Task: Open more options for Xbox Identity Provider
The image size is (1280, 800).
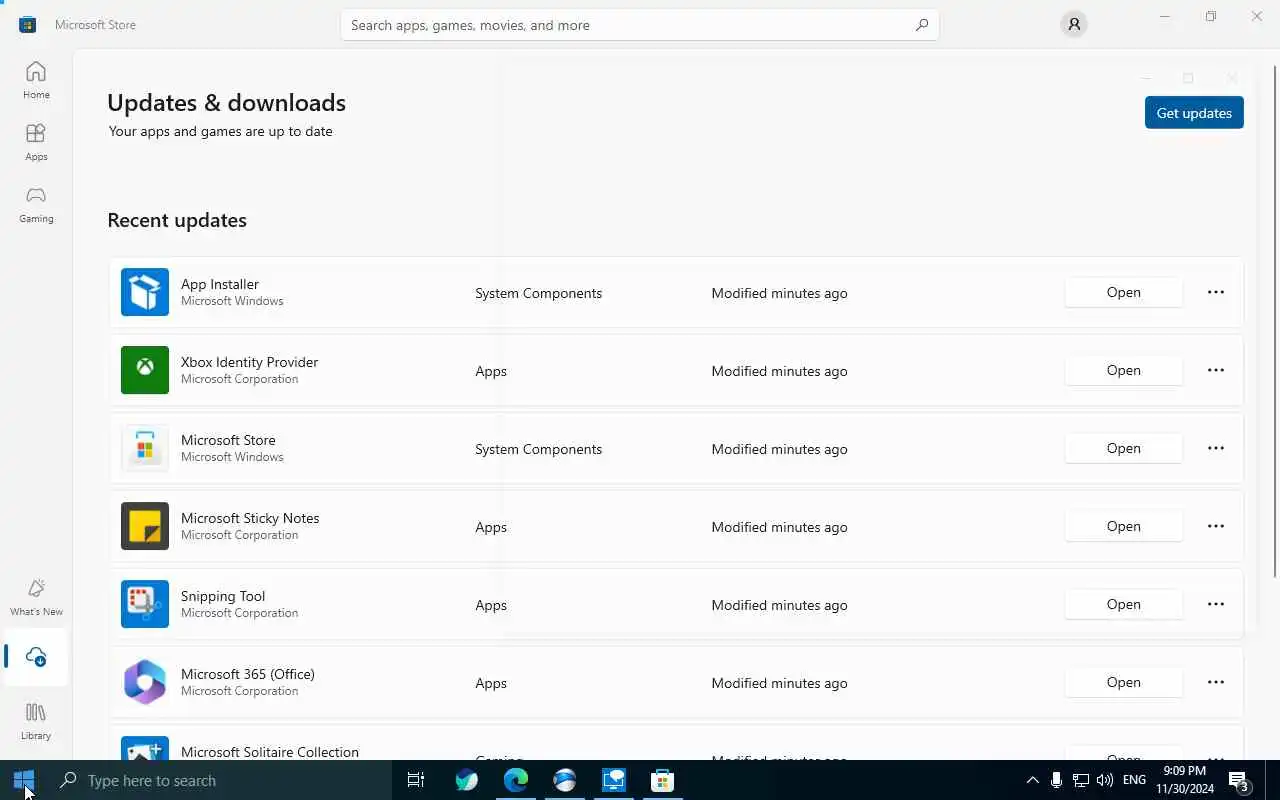Action: point(1216,370)
